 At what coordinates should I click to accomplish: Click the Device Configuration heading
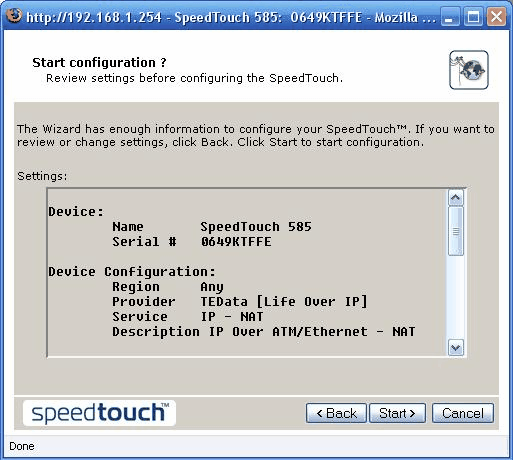point(132,272)
